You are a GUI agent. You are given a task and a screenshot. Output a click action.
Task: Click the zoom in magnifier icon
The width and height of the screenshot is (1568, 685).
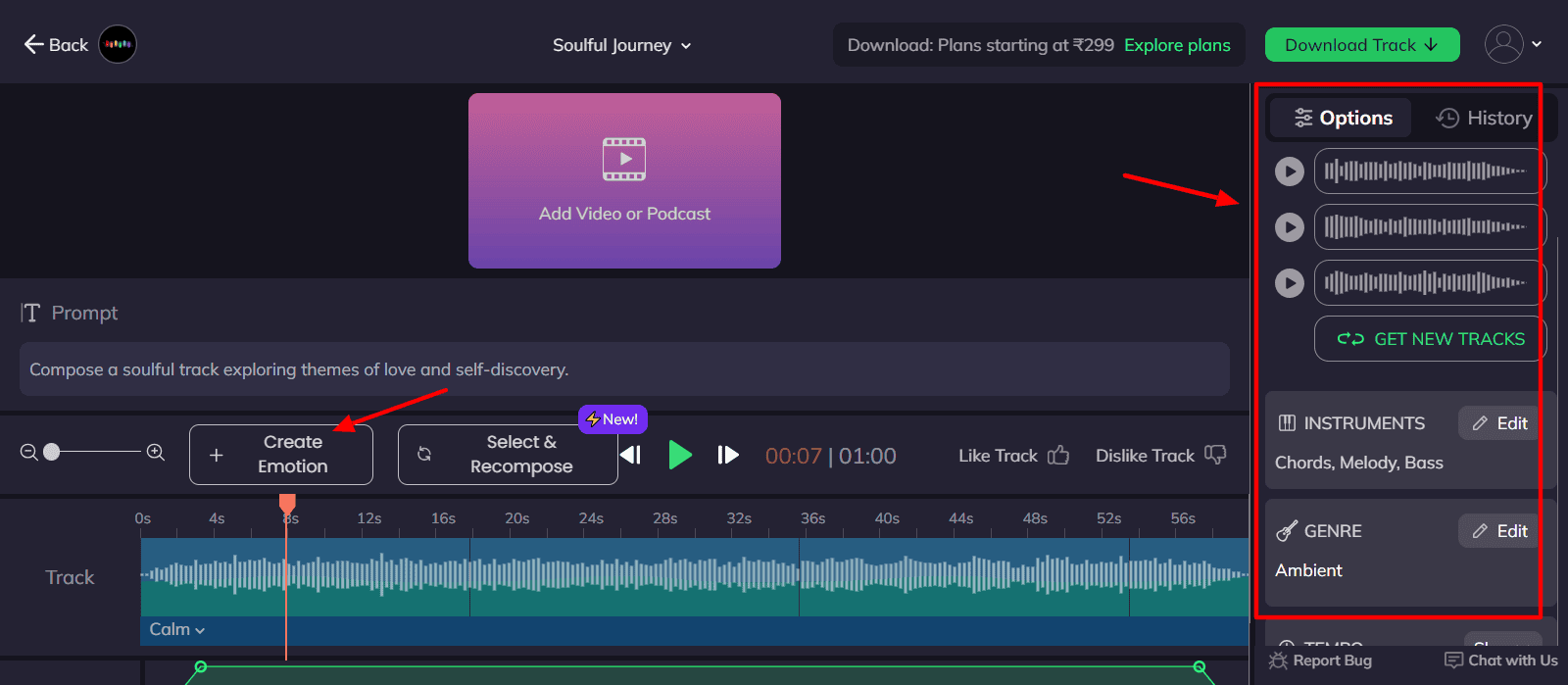coord(156,452)
